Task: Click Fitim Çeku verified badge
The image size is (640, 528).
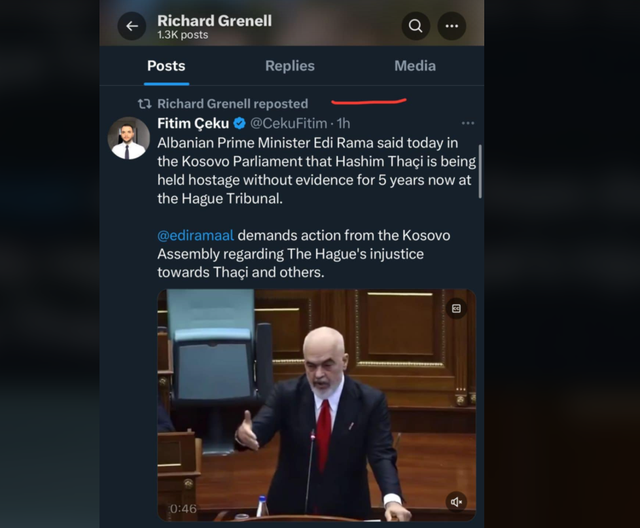Action: pos(240,123)
